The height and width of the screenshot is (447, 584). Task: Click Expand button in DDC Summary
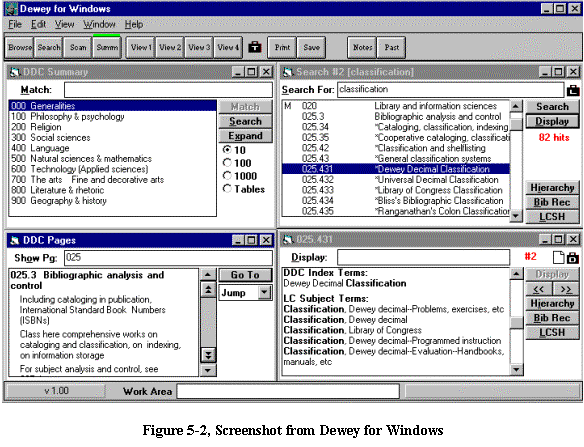[x=245, y=136]
